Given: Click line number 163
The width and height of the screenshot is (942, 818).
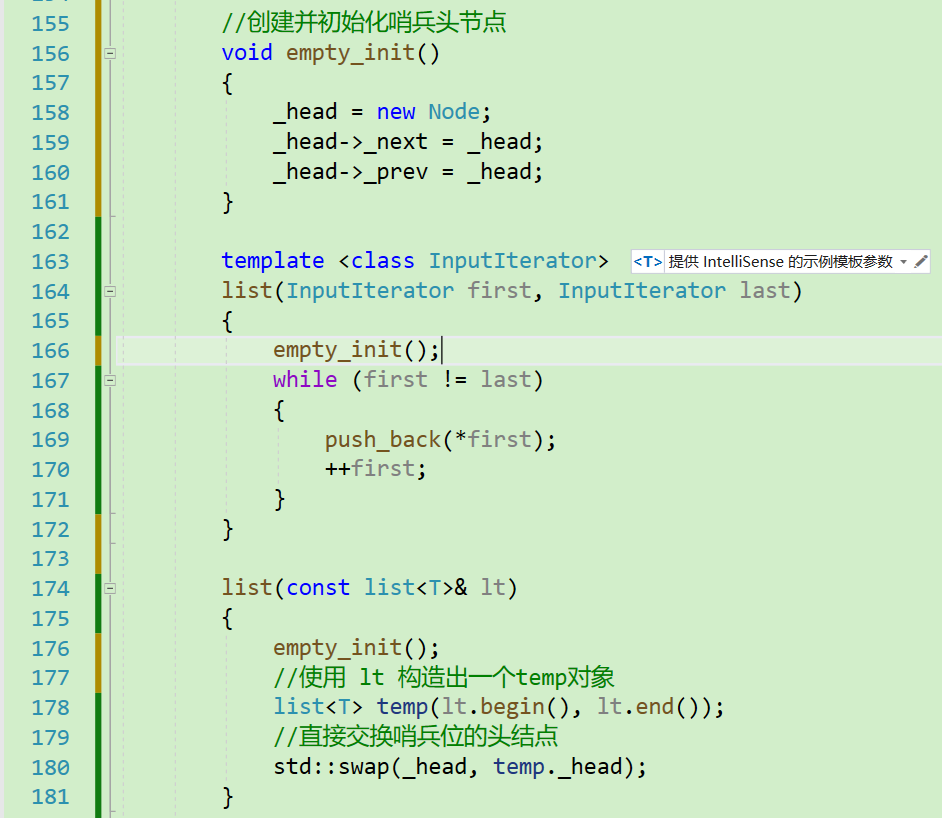Looking at the screenshot, I should click(x=50, y=262).
